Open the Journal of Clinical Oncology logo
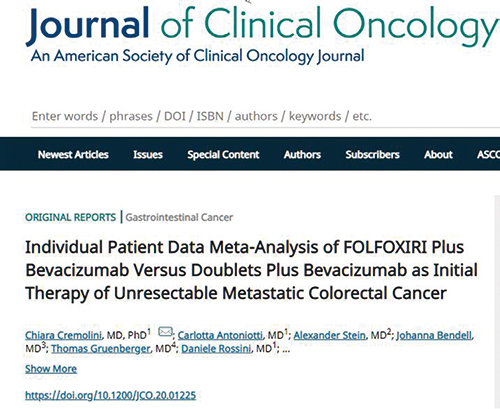 (x=263, y=25)
